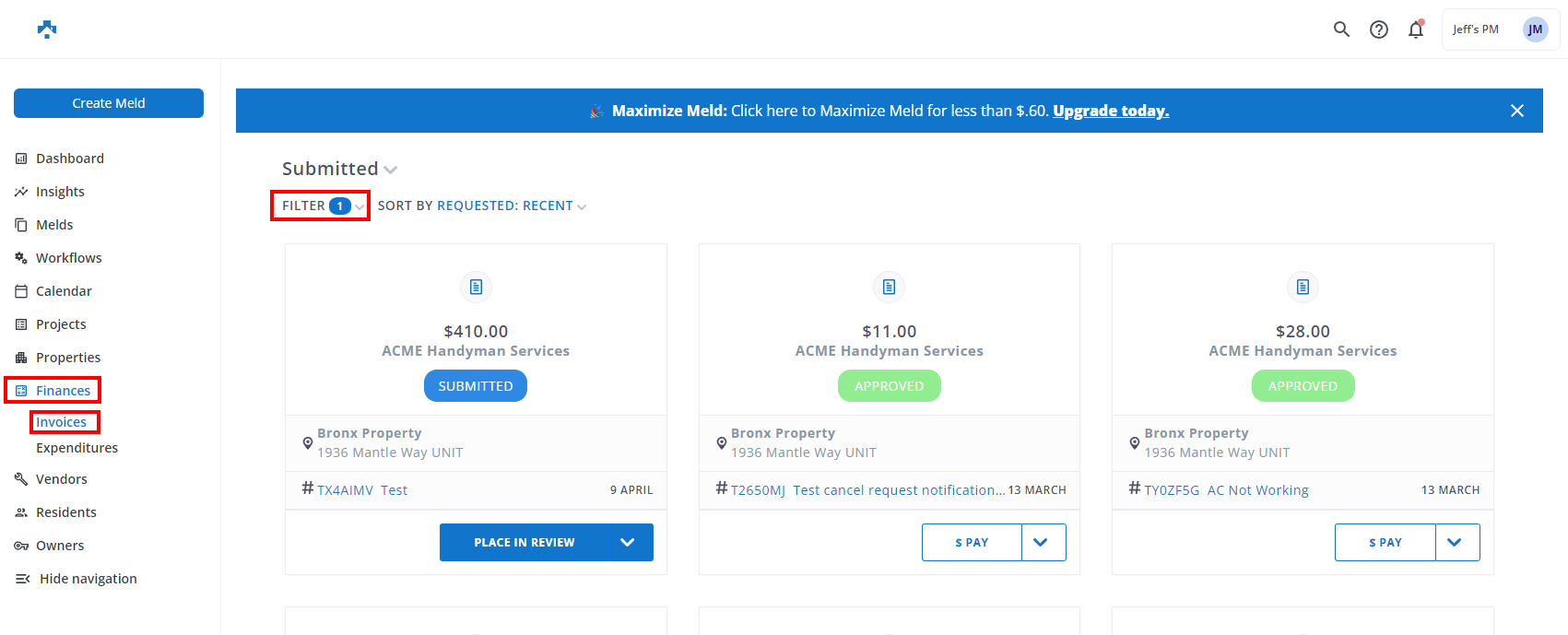Open Workflows in the sidebar
The width and height of the screenshot is (1568, 635).
click(x=68, y=258)
